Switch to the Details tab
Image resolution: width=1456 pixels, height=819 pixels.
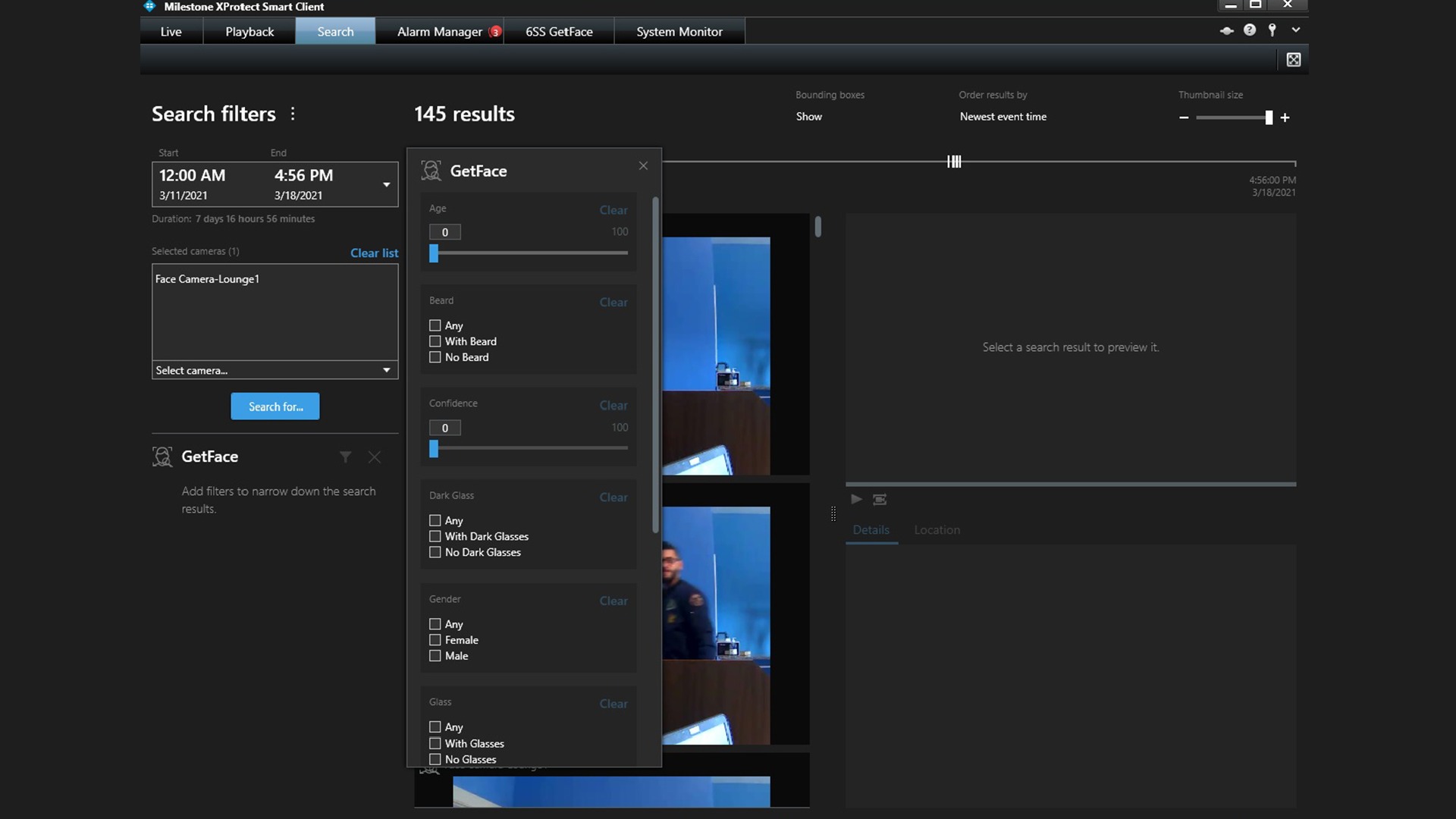point(871,530)
